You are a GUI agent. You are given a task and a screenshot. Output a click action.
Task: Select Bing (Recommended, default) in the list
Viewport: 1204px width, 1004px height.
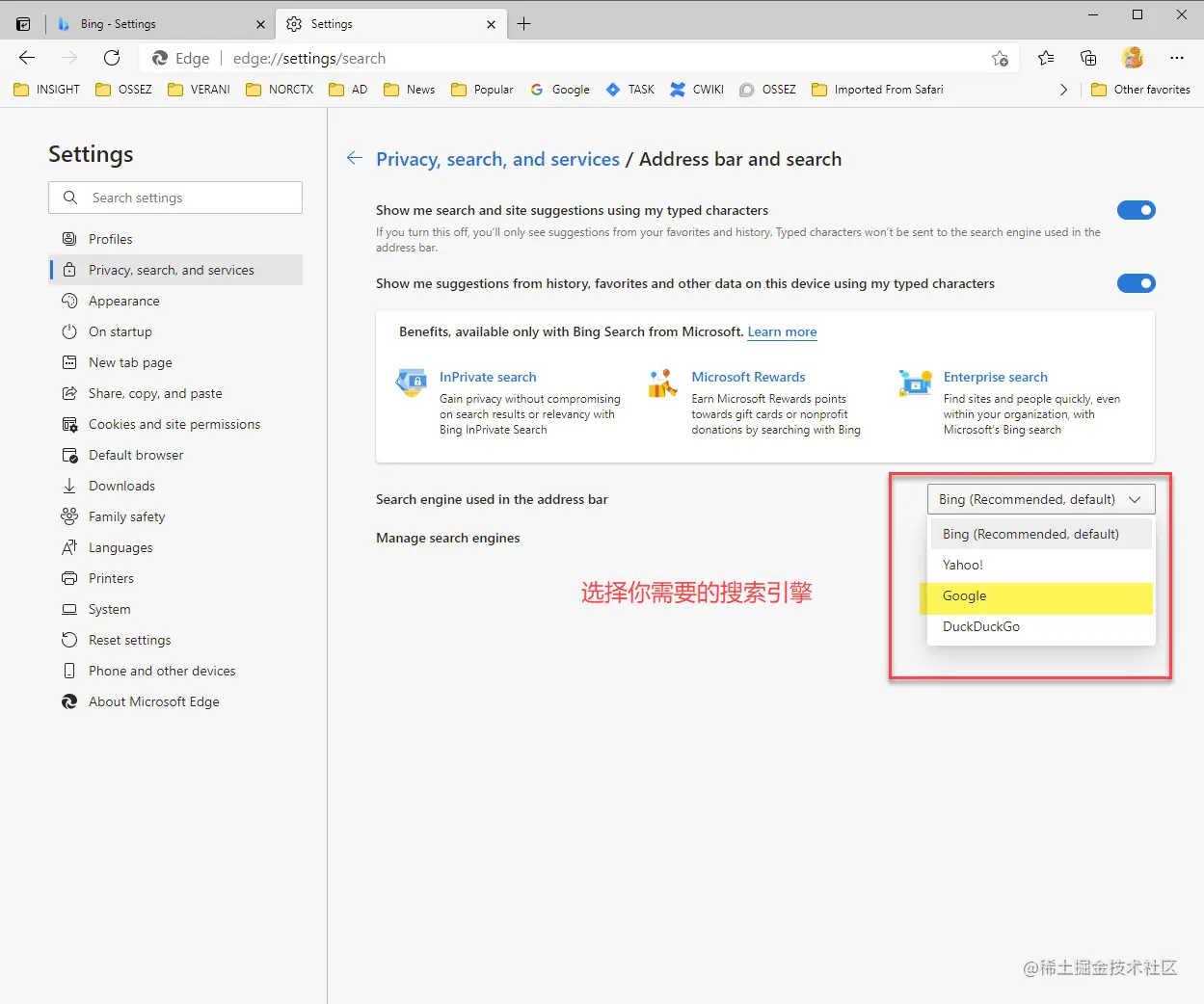[x=1041, y=534]
